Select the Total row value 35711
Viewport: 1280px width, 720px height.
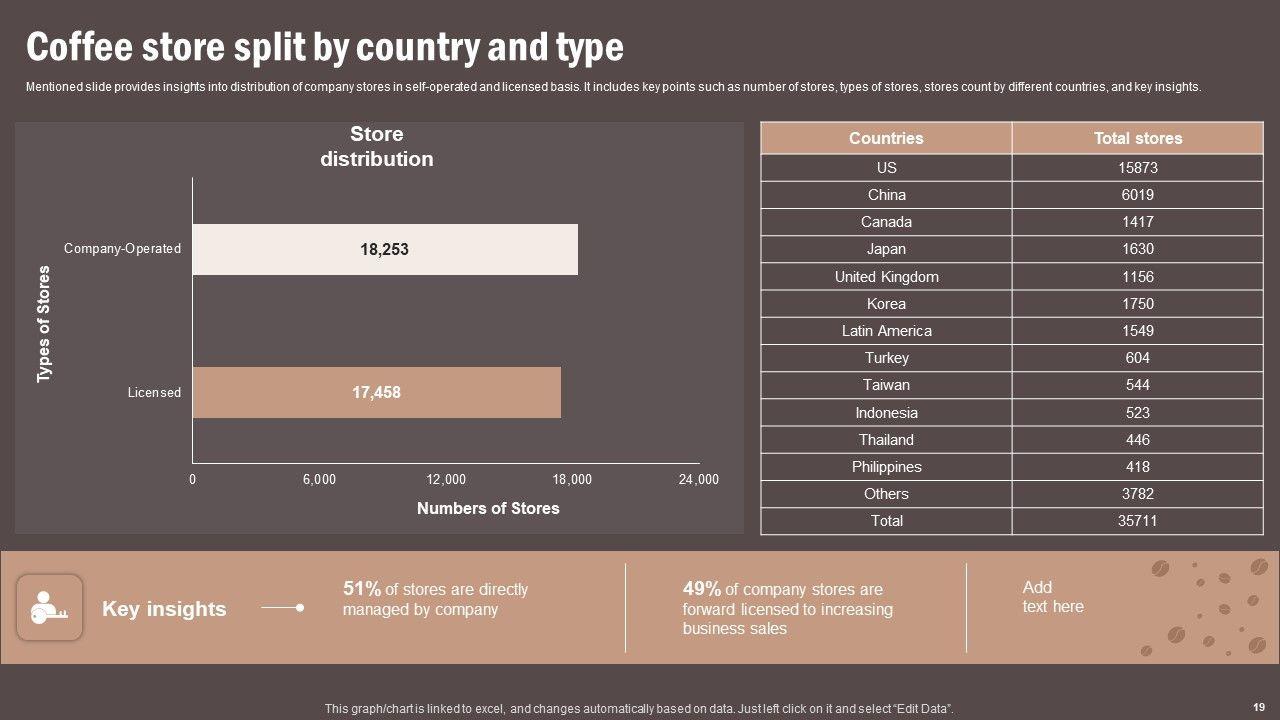click(1137, 521)
